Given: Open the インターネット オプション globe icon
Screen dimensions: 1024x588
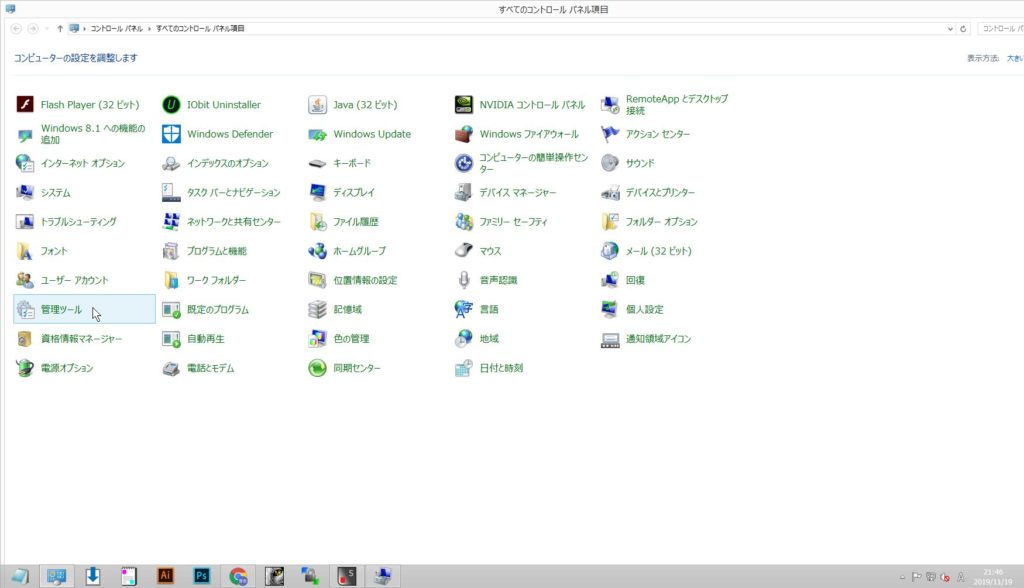Looking at the screenshot, I should pyautogui.click(x=25, y=163).
